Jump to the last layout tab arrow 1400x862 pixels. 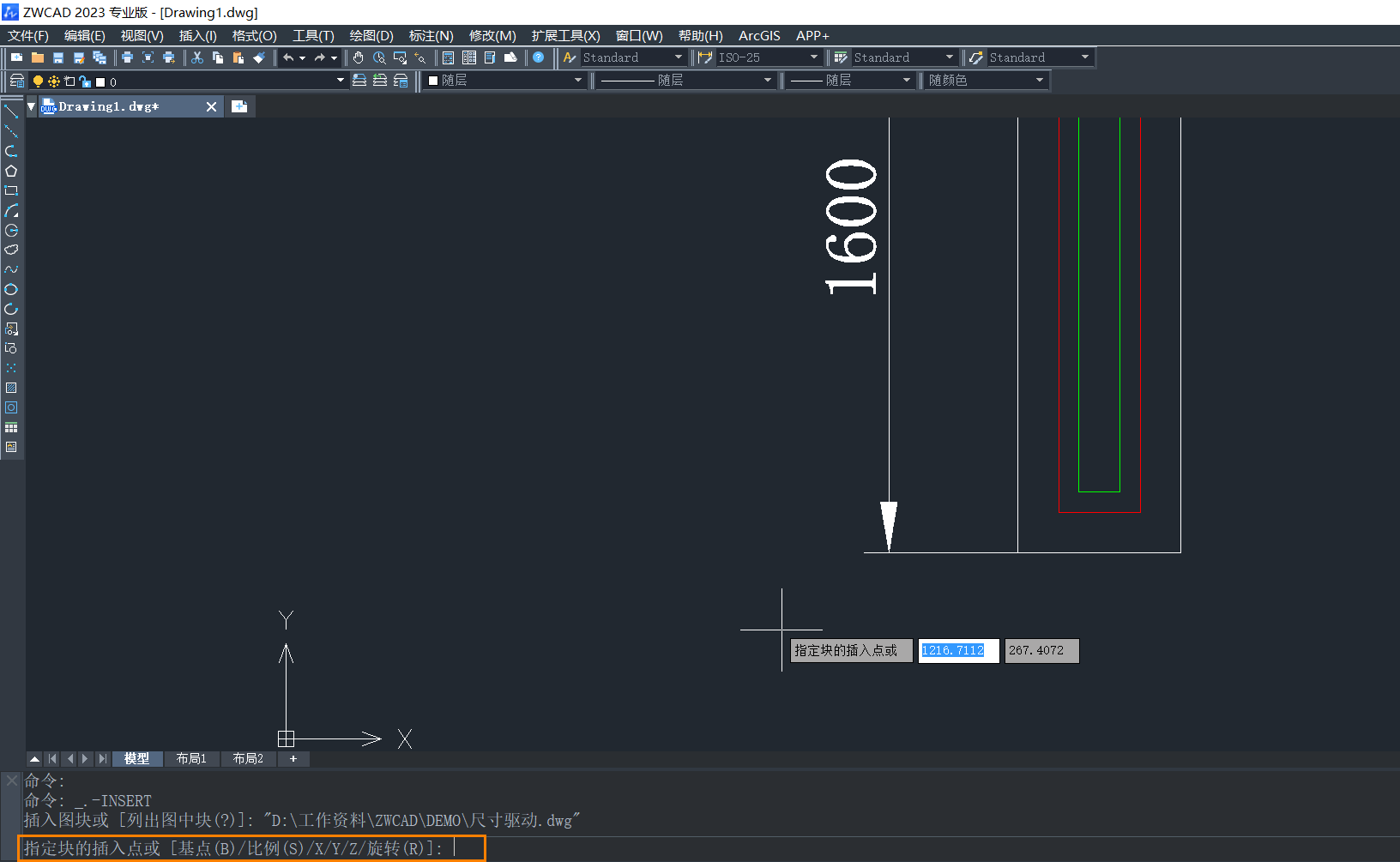pos(102,759)
